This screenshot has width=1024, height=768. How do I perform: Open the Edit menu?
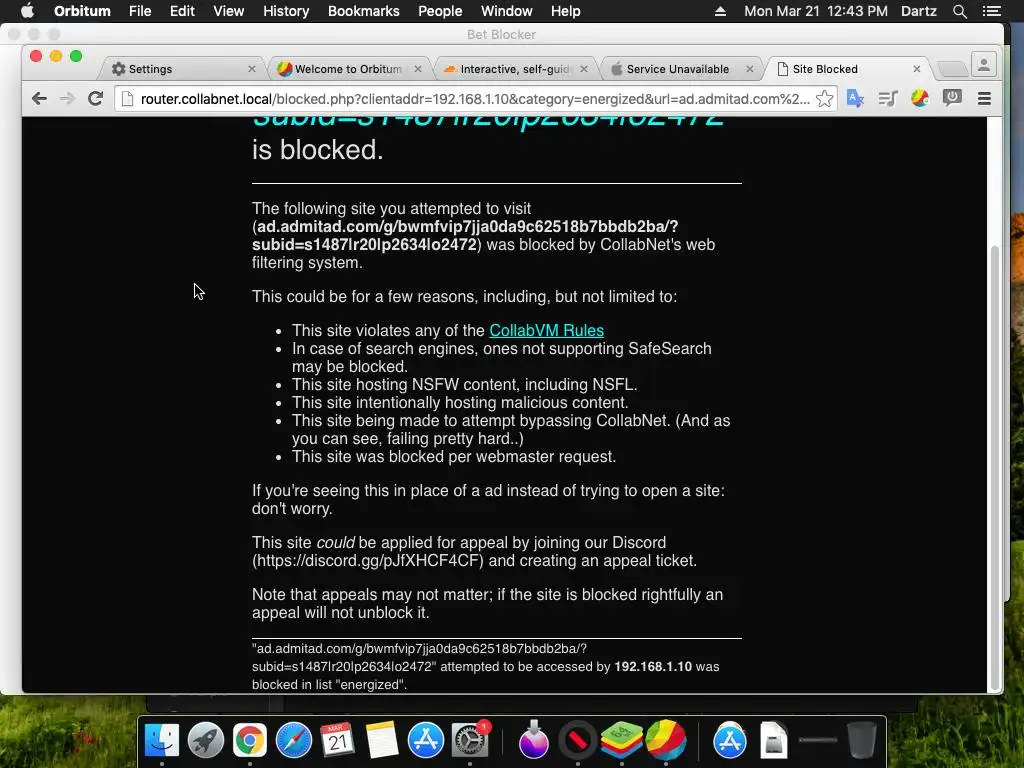click(x=182, y=11)
